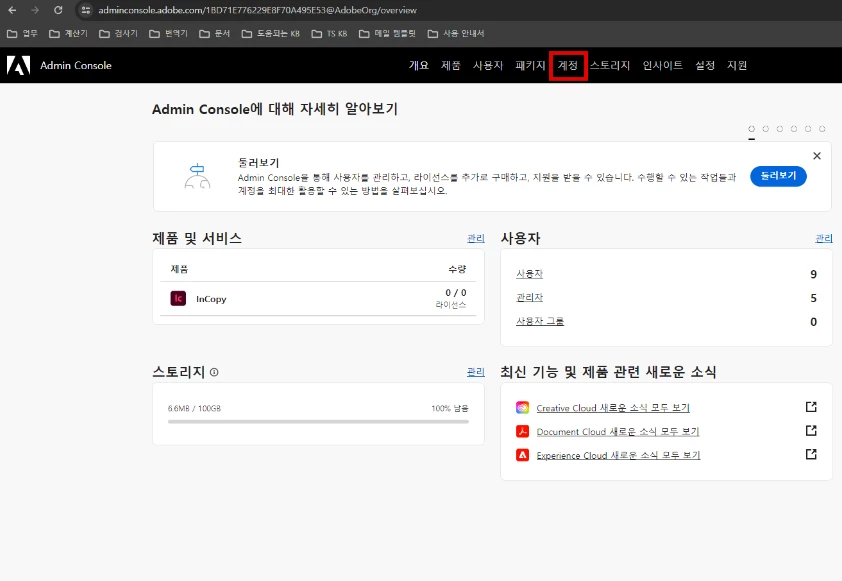
Task: Select the fourth carousel dot
Action: 794,129
